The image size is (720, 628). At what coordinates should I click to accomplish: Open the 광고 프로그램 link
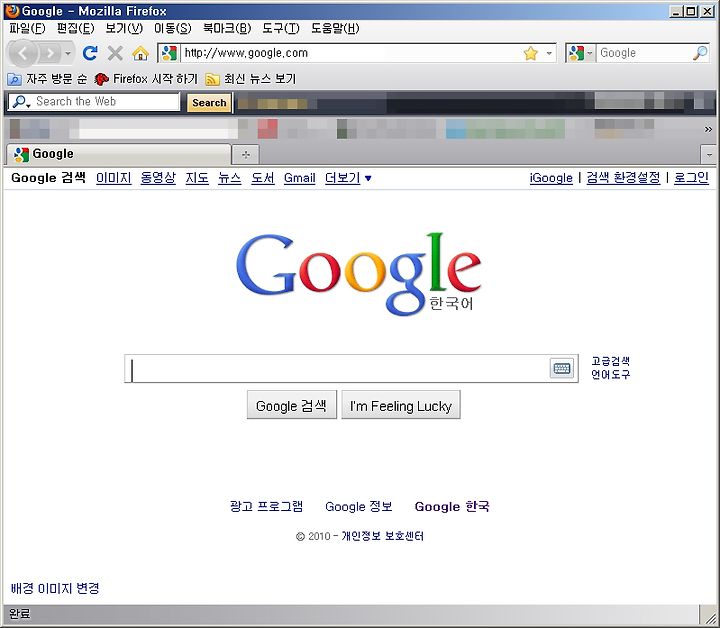point(266,507)
